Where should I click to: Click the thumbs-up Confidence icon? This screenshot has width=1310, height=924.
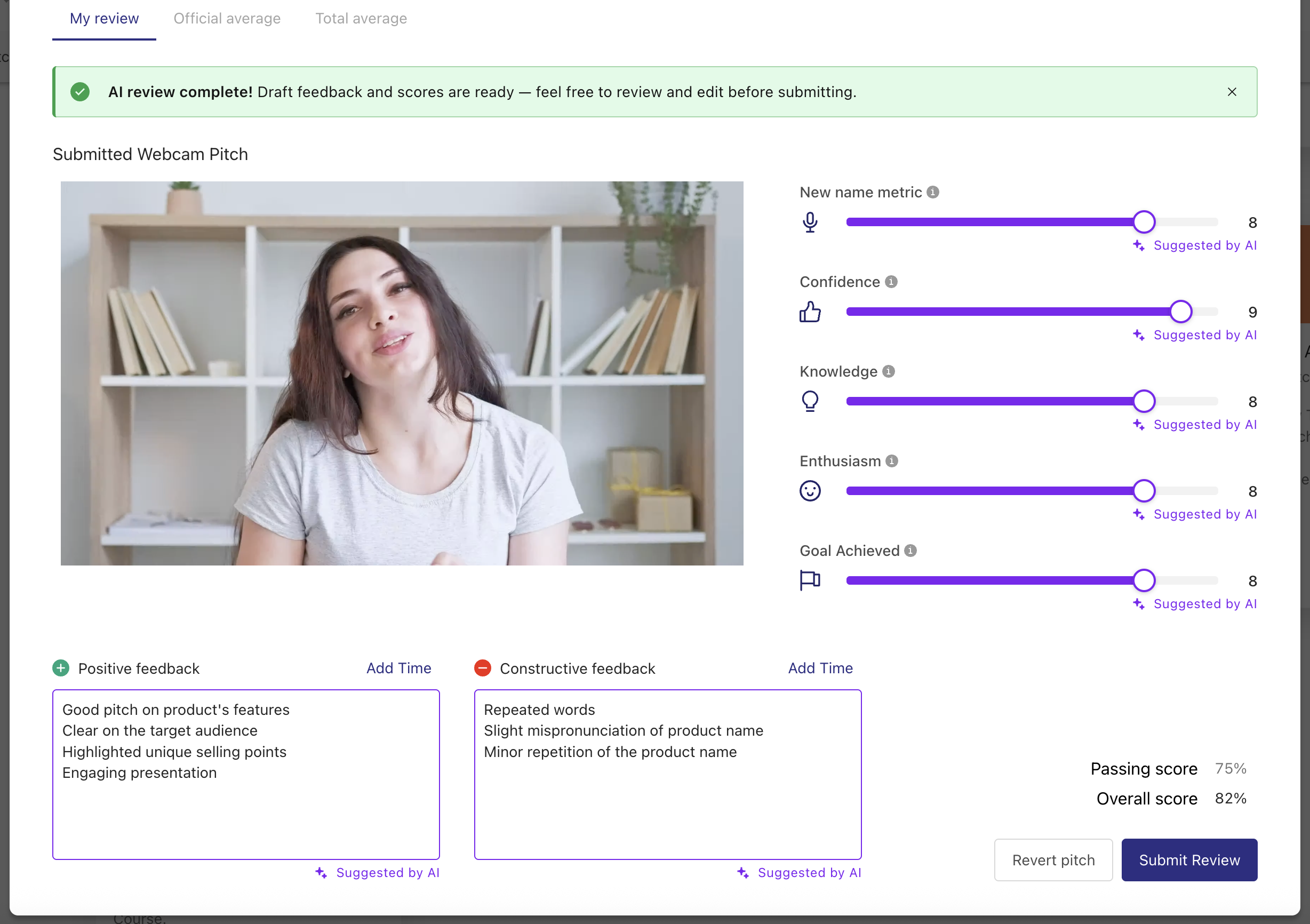point(810,312)
